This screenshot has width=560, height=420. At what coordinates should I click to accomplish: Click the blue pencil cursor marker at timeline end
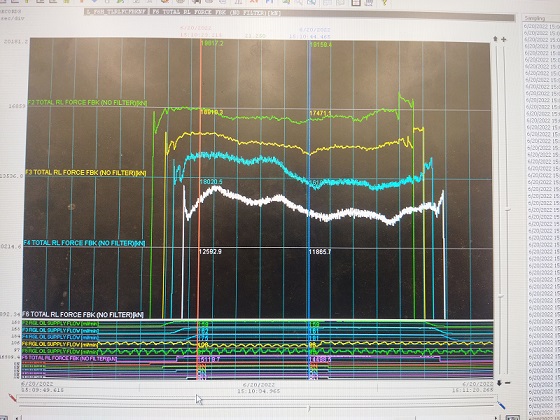tap(501, 405)
